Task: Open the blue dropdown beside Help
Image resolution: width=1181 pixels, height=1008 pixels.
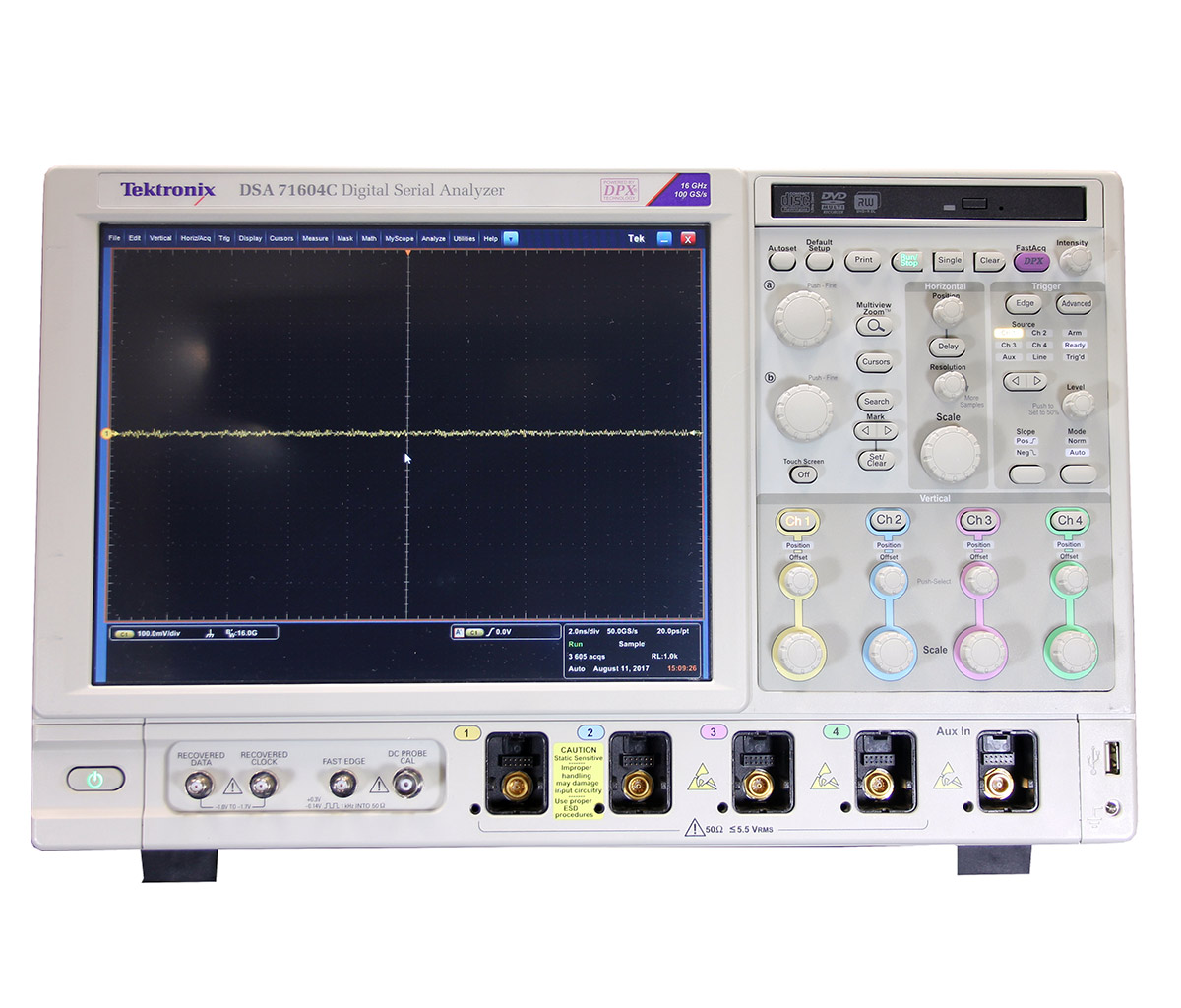Action: pyautogui.click(x=510, y=238)
